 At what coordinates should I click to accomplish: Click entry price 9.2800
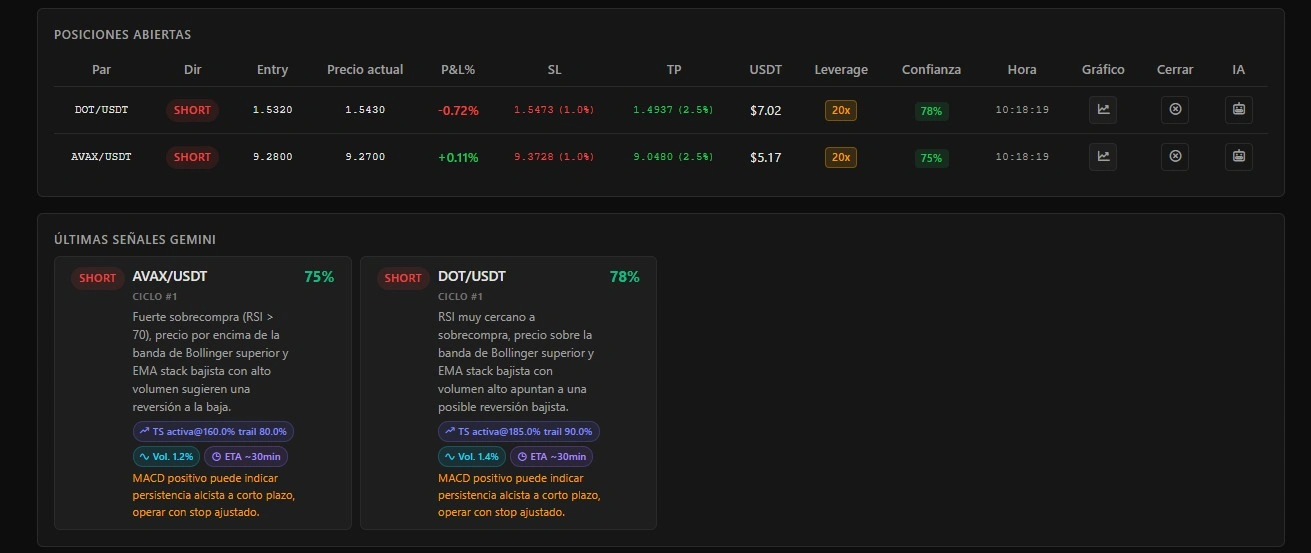tap(272, 157)
